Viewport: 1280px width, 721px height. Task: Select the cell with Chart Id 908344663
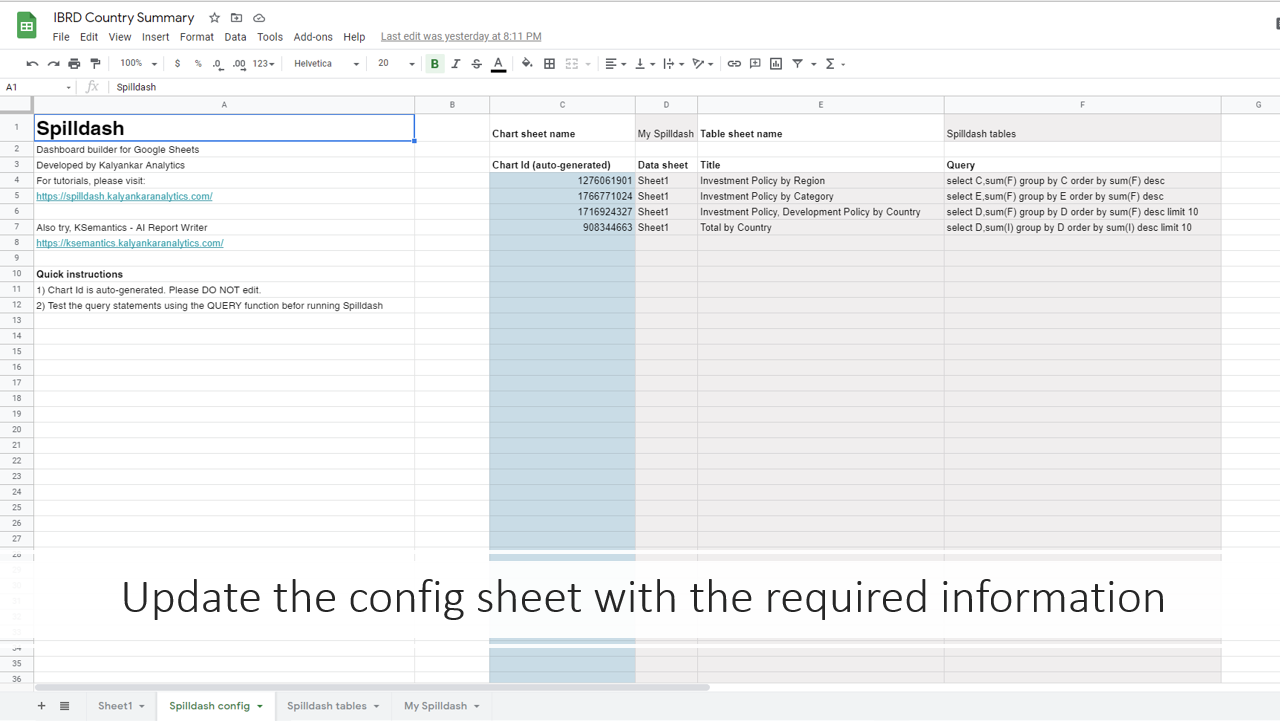[562, 228]
